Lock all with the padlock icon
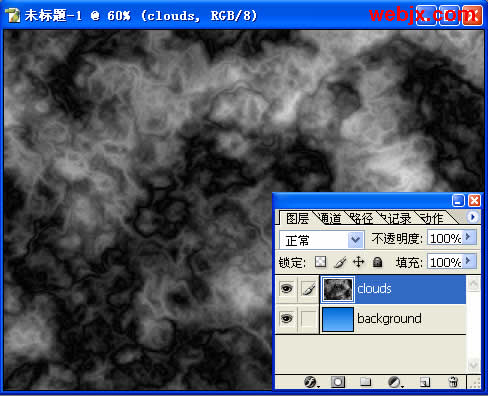 click(x=377, y=262)
